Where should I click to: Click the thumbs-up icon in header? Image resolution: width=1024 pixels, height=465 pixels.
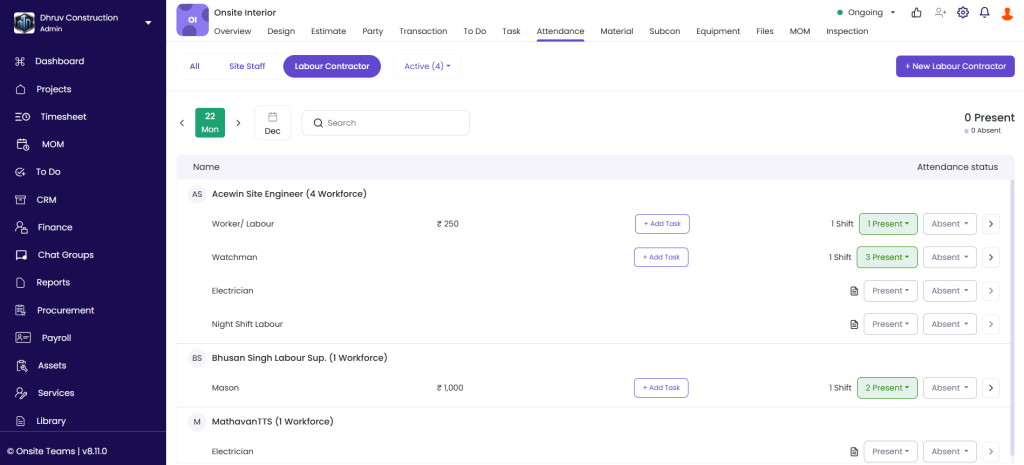(x=917, y=13)
